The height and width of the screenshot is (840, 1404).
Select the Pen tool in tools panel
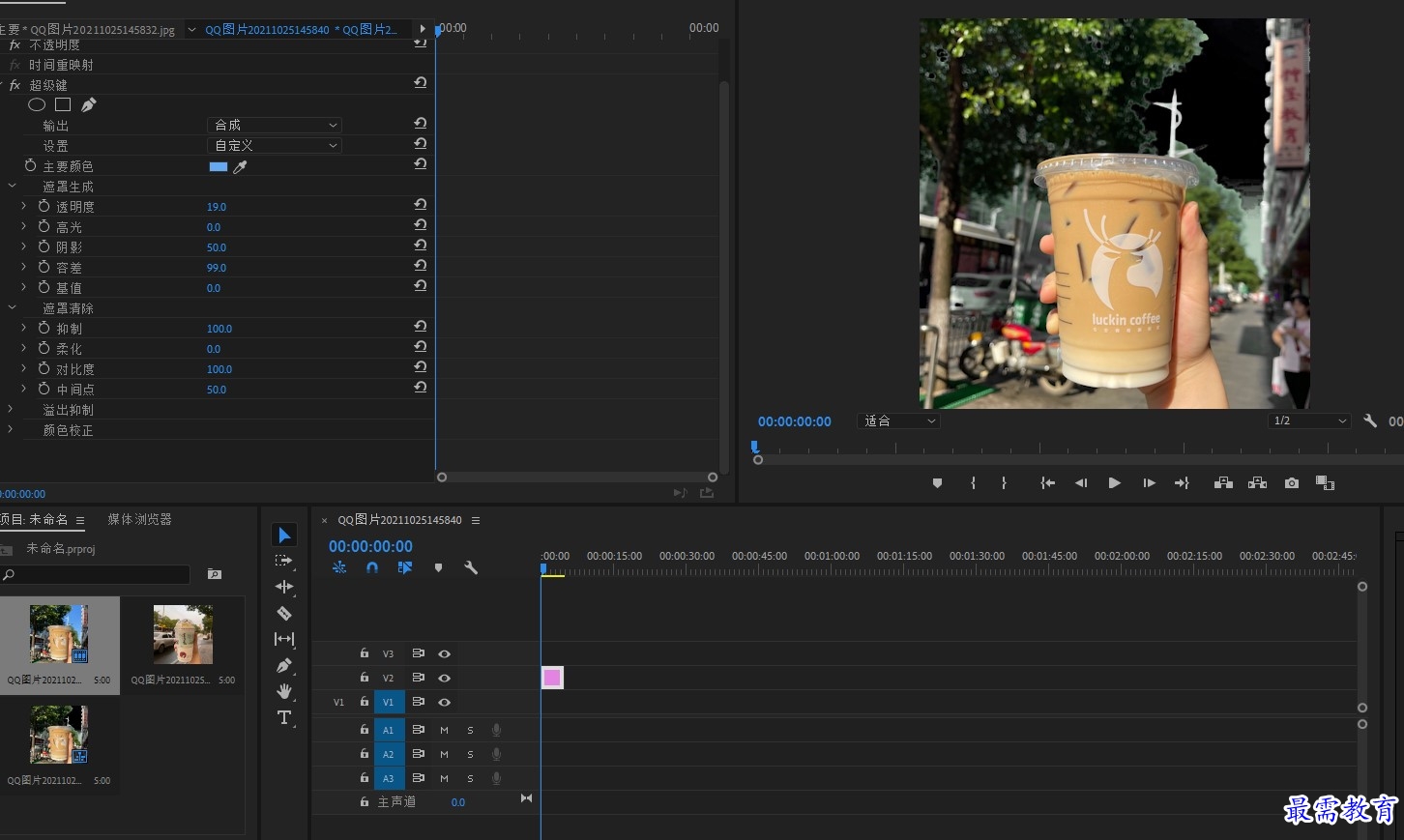(x=284, y=665)
